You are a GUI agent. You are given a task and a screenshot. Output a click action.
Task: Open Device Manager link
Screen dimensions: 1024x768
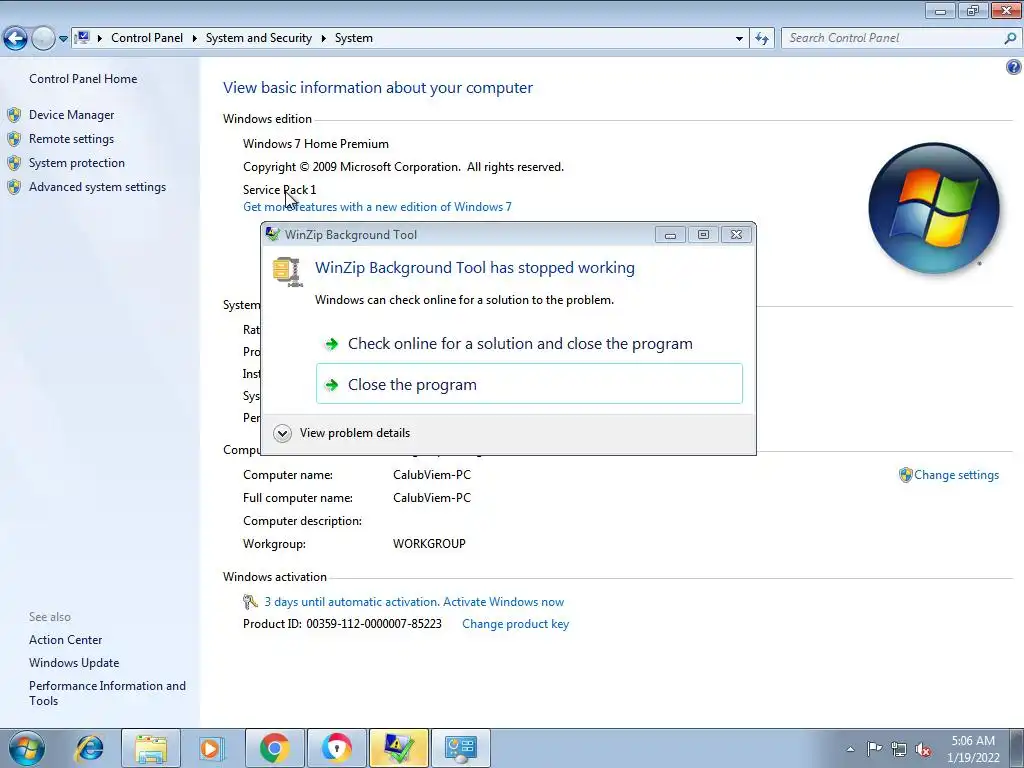pyautogui.click(x=71, y=115)
